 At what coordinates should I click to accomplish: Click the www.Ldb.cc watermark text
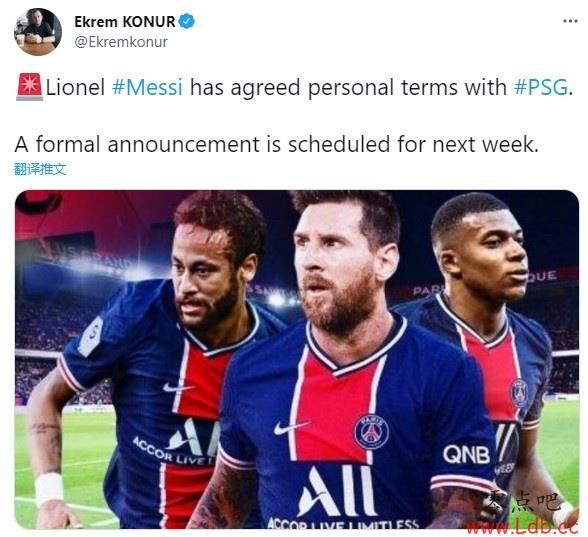coord(522,527)
